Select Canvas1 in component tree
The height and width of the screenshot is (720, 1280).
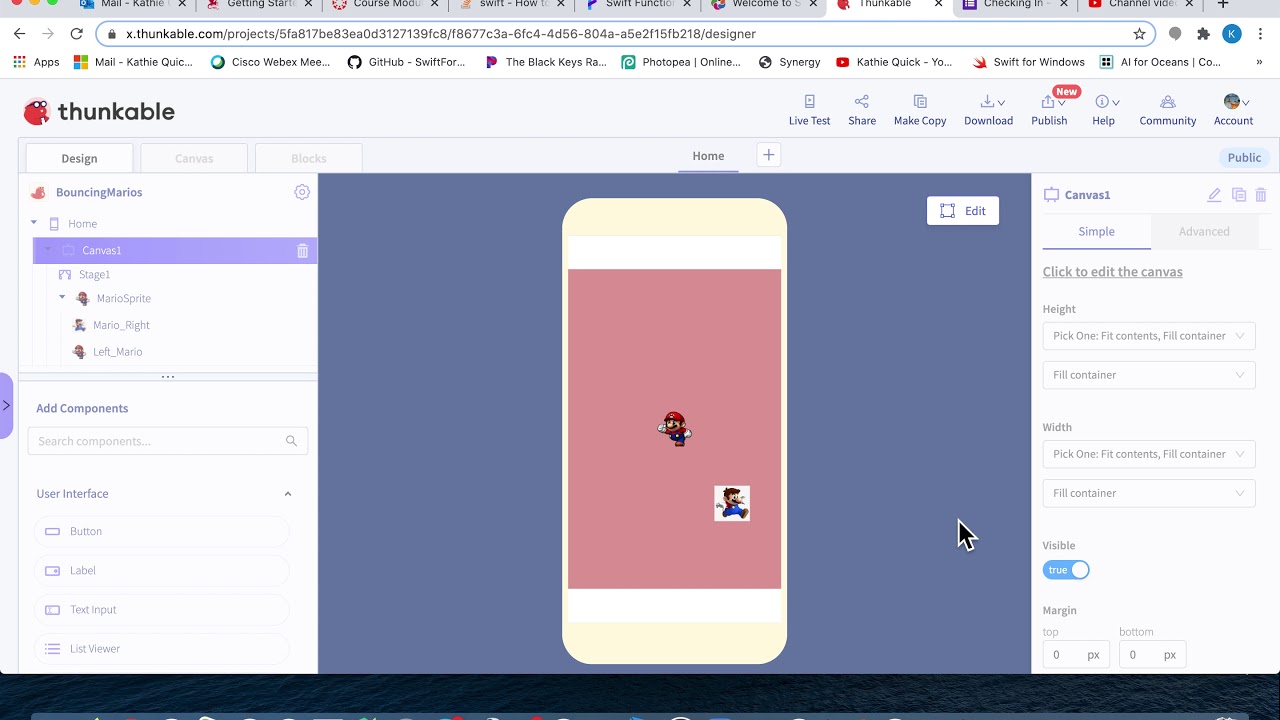coord(175,251)
